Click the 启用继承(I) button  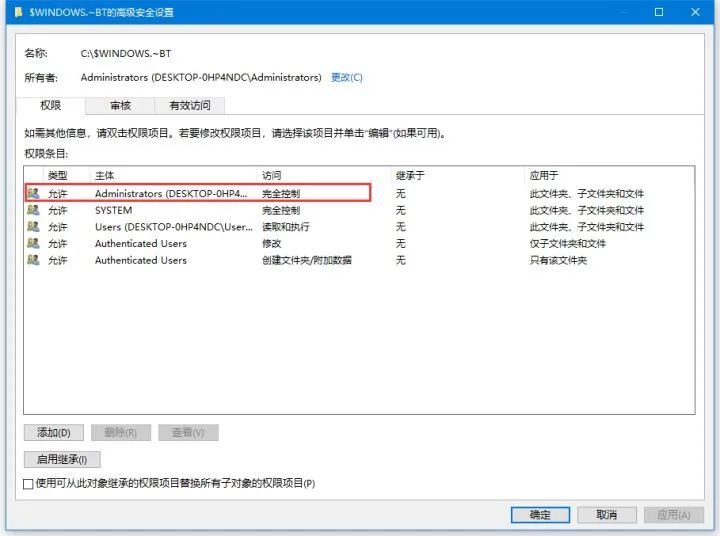[62, 459]
